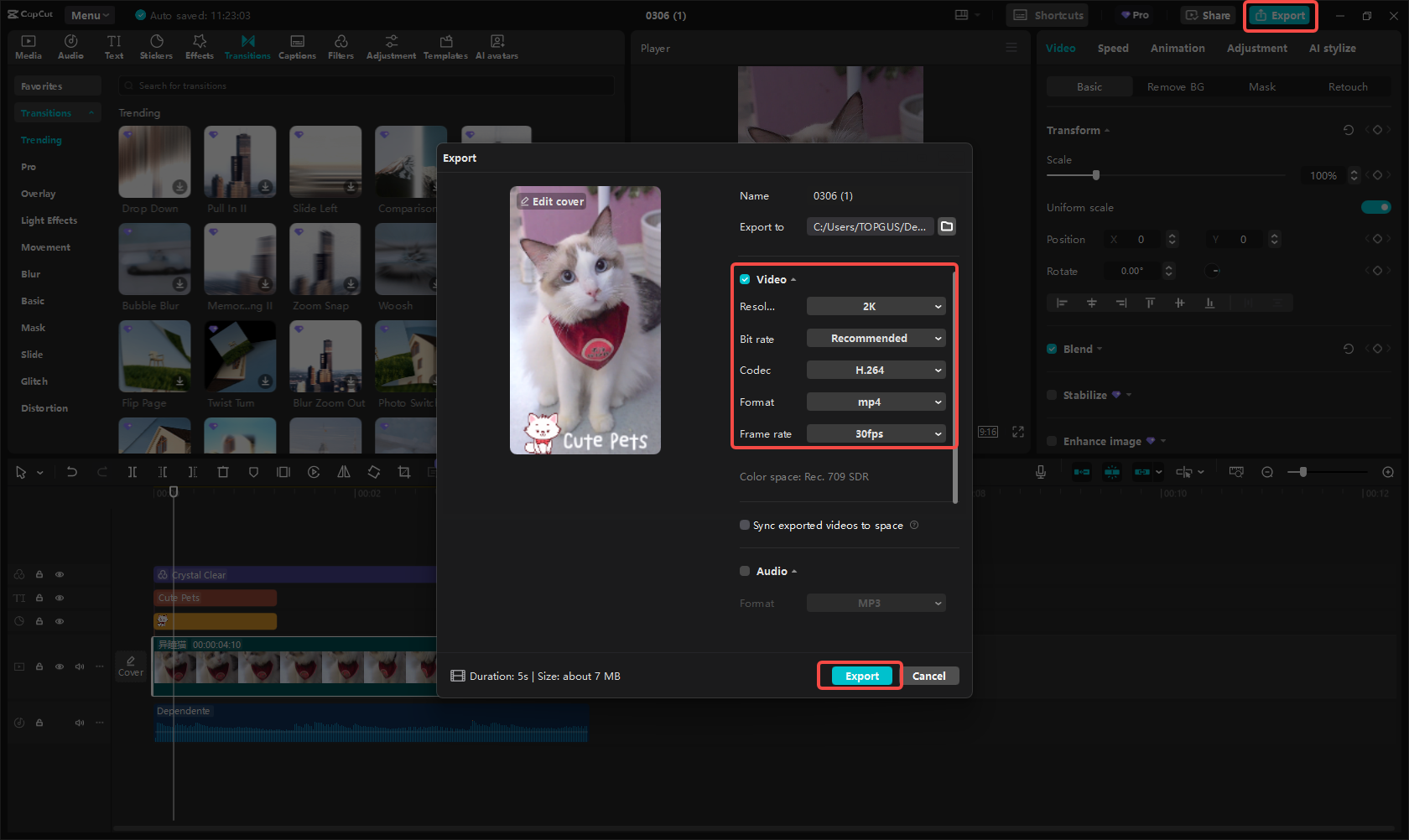Viewport: 1409px width, 840px height.
Task: Expand the Codec dropdown showing H.264
Action: pos(876,371)
